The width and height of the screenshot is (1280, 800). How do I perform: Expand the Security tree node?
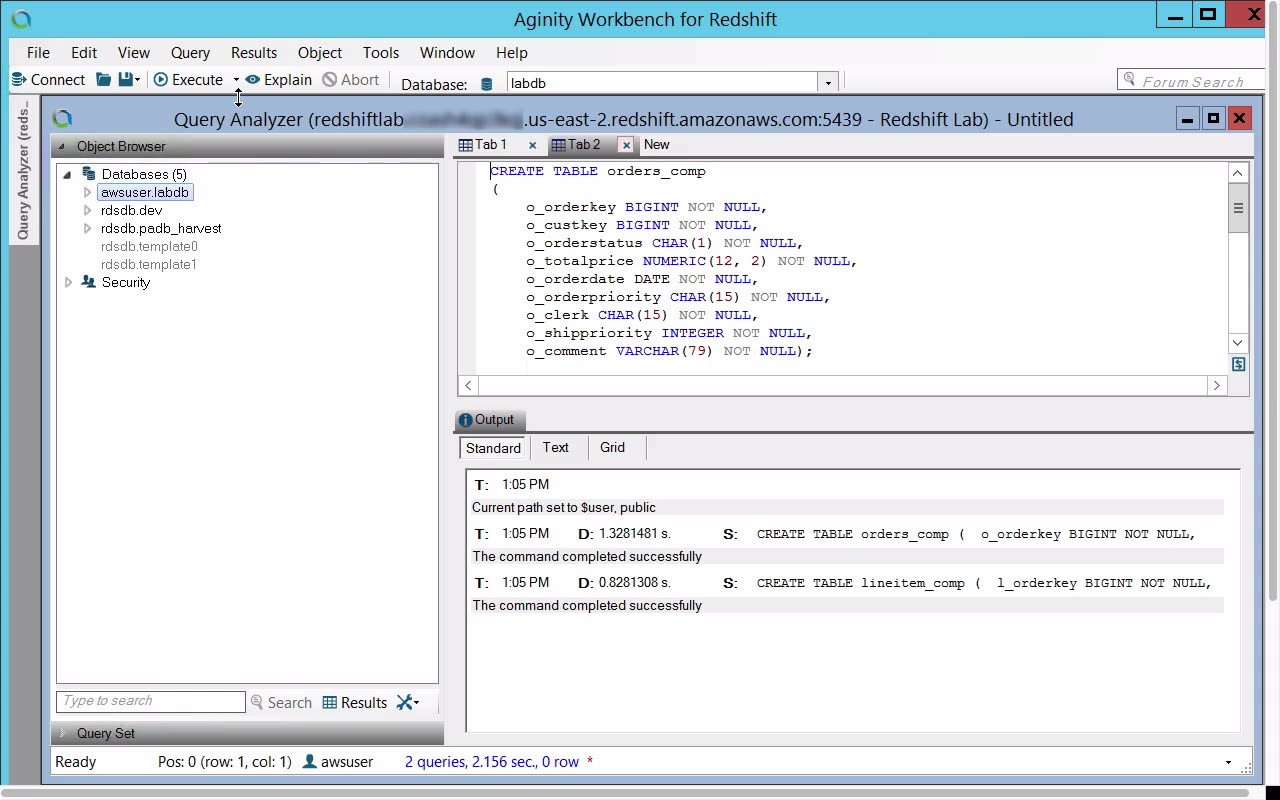click(x=68, y=283)
